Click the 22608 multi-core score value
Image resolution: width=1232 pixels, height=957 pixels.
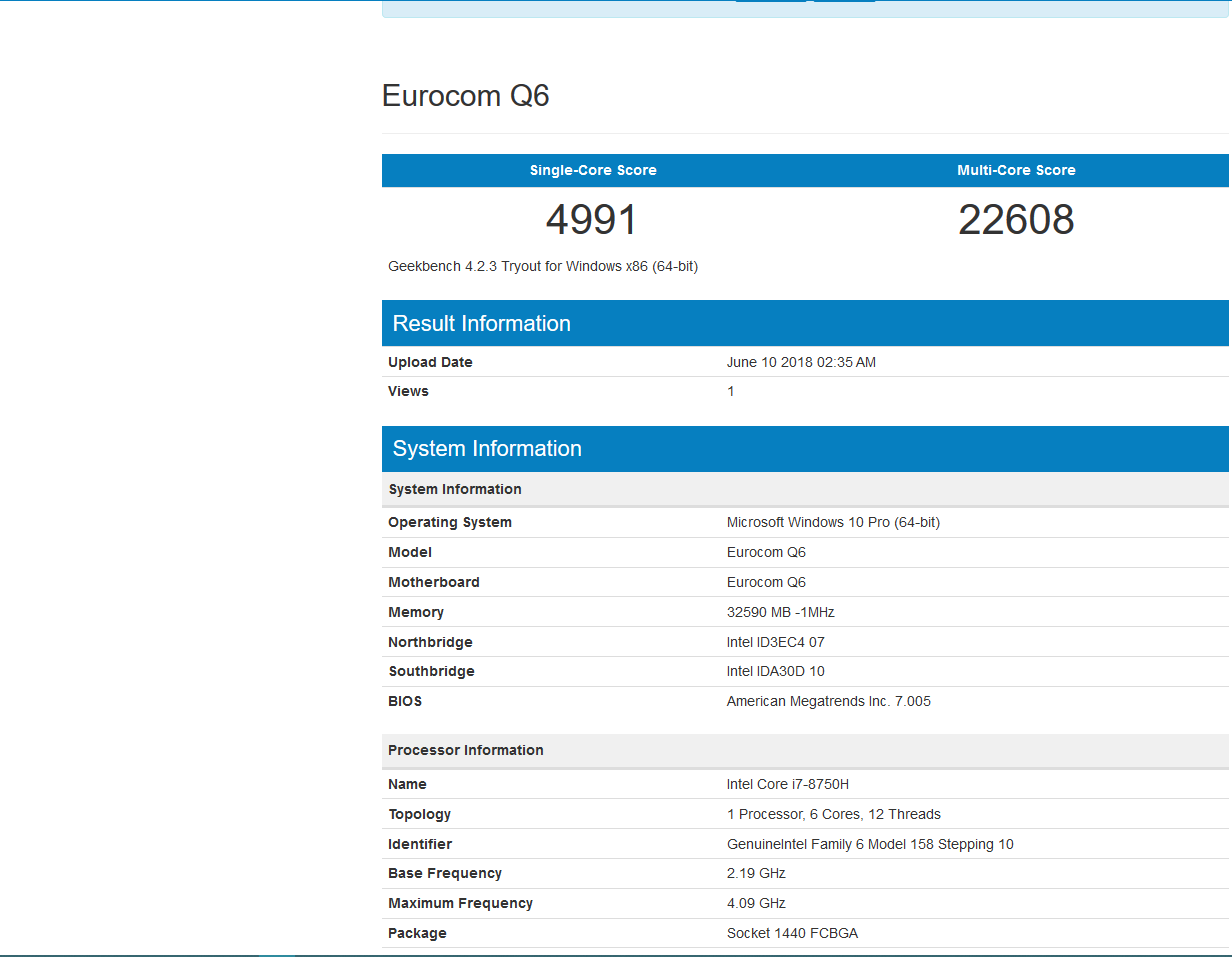pyautogui.click(x=1016, y=220)
